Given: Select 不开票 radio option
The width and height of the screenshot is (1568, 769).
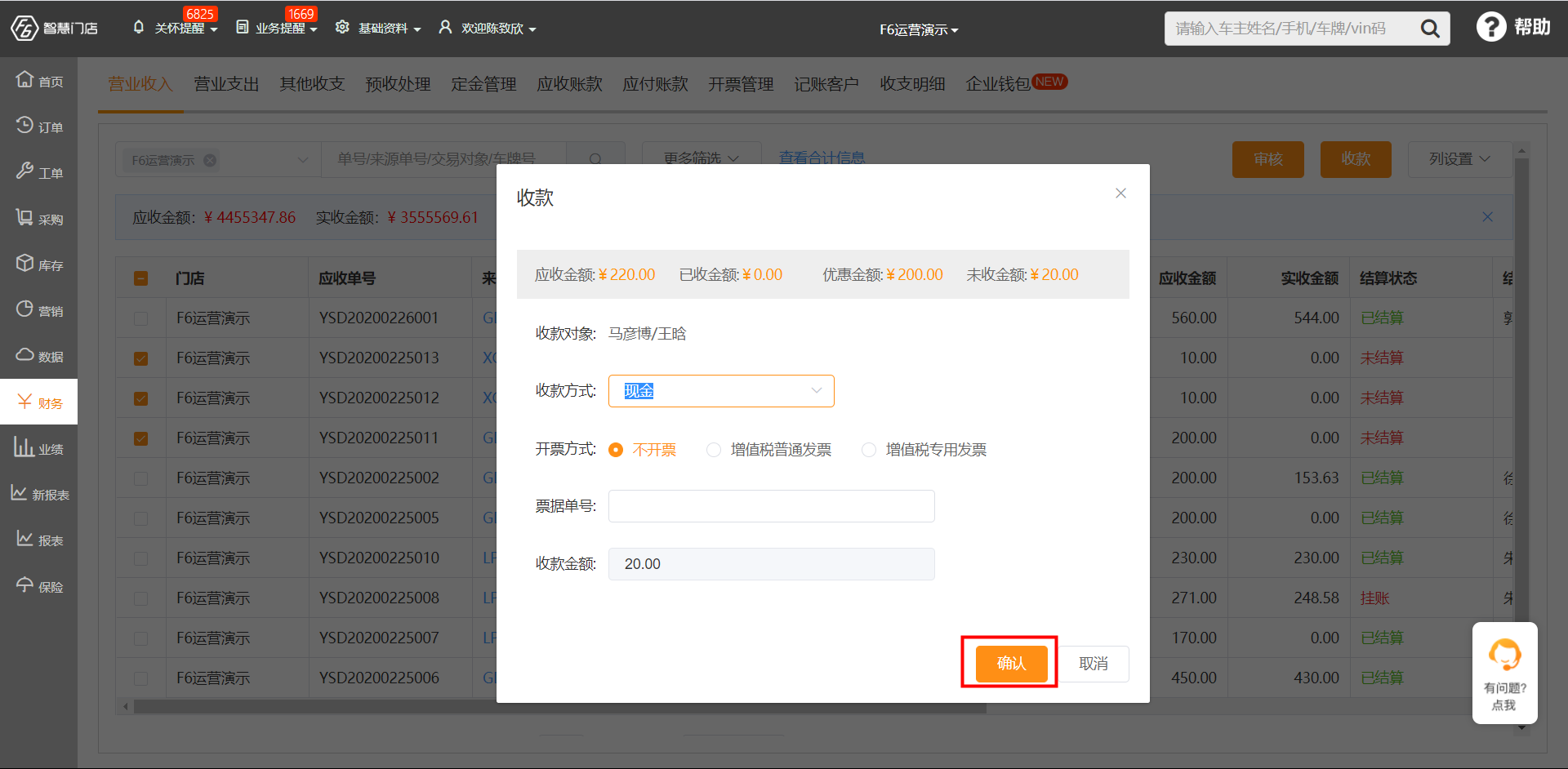Looking at the screenshot, I should (616, 450).
